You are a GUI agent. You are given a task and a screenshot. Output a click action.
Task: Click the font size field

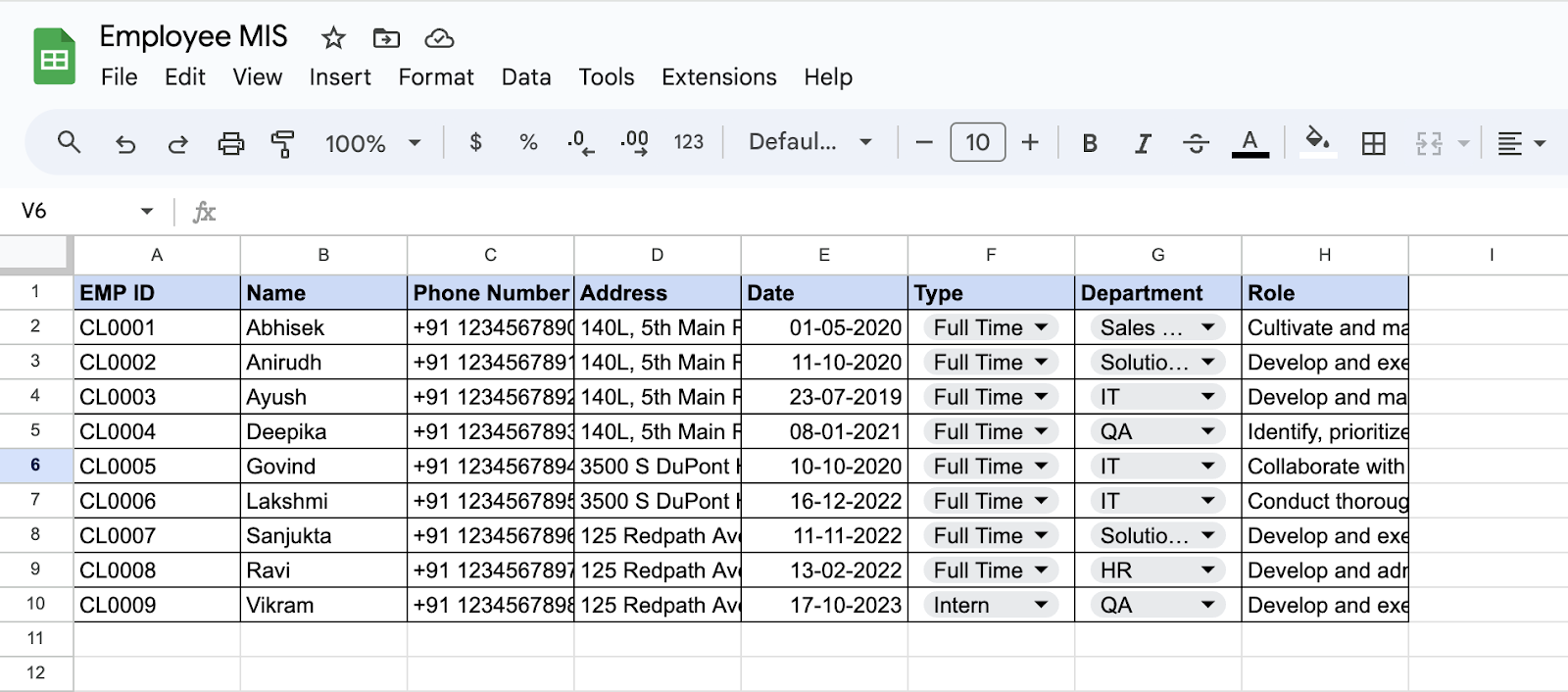(977, 142)
